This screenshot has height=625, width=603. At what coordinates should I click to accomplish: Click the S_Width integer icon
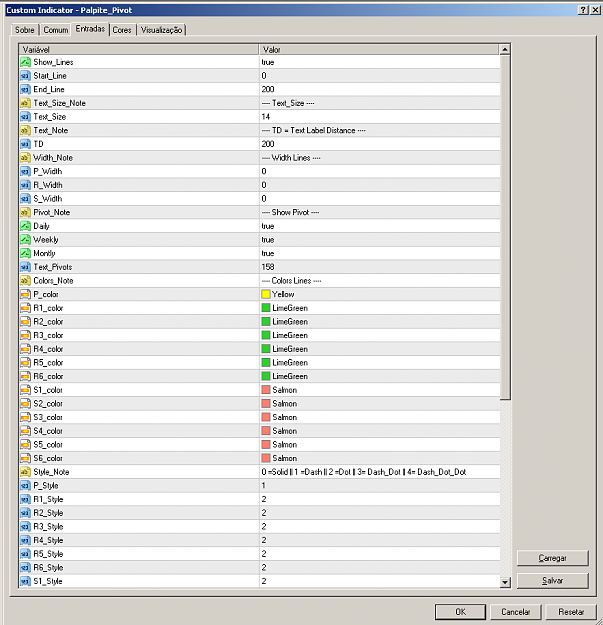point(26,199)
